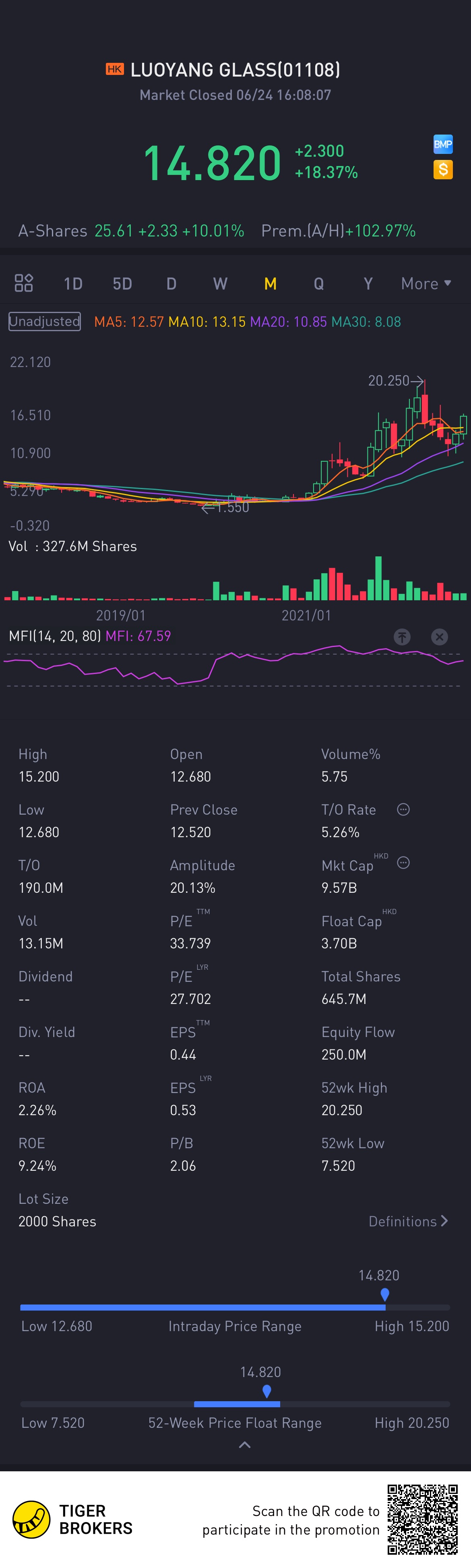Expand the More timeframe dropdown

[426, 284]
